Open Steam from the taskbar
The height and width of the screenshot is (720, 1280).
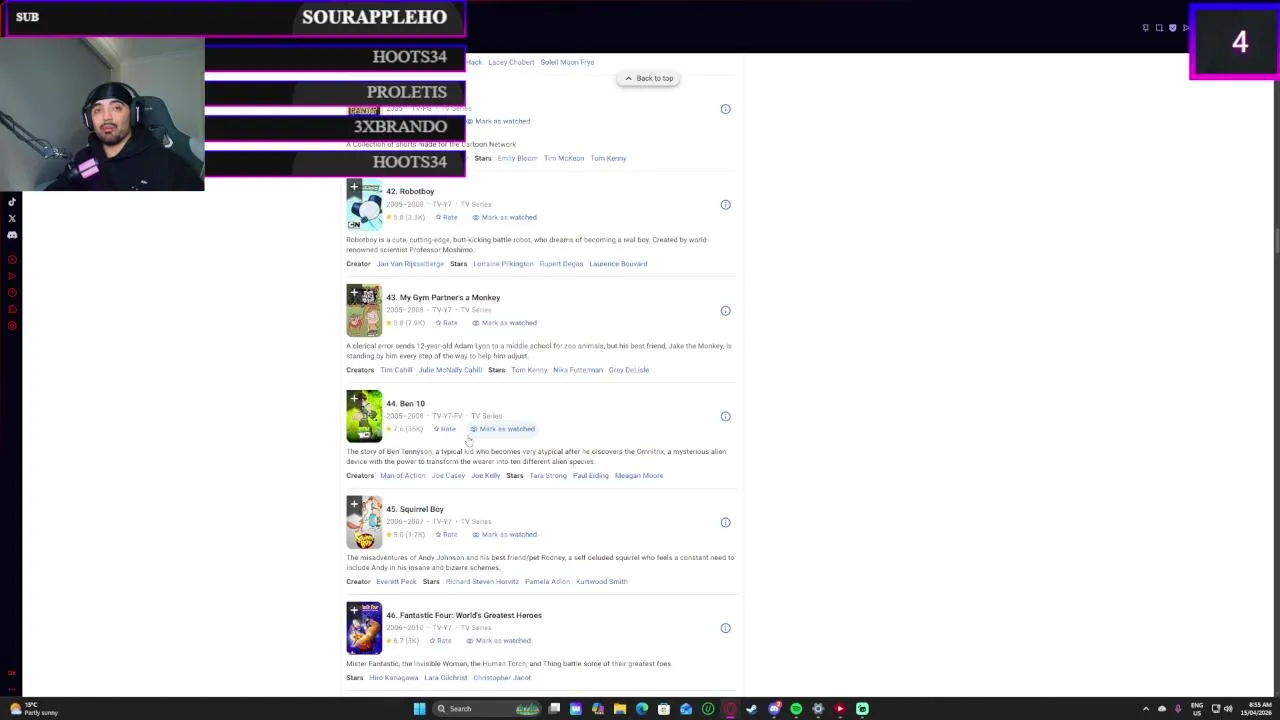point(752,709)
